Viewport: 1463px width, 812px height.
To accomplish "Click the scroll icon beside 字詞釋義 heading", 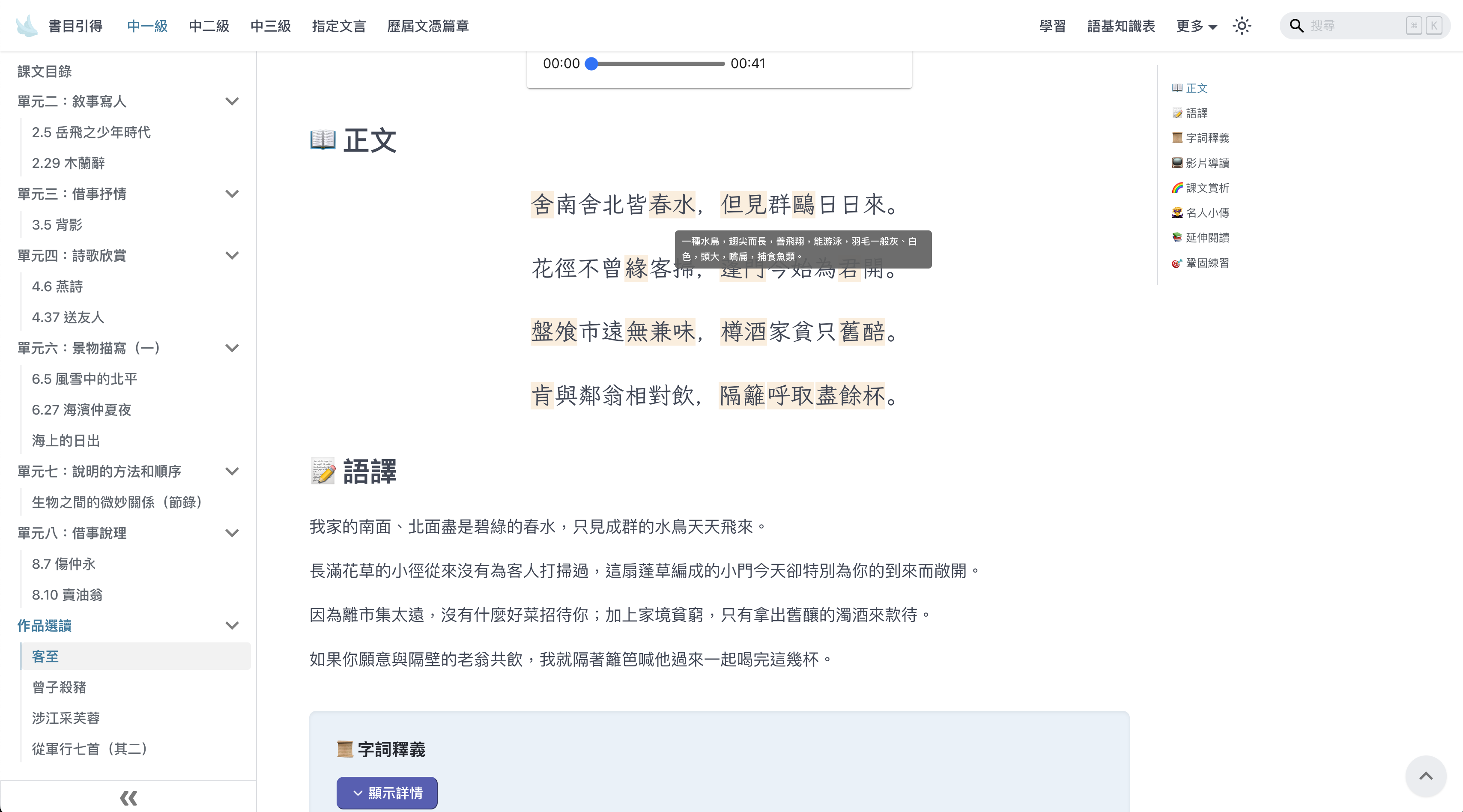I will (x=344, y=749).
